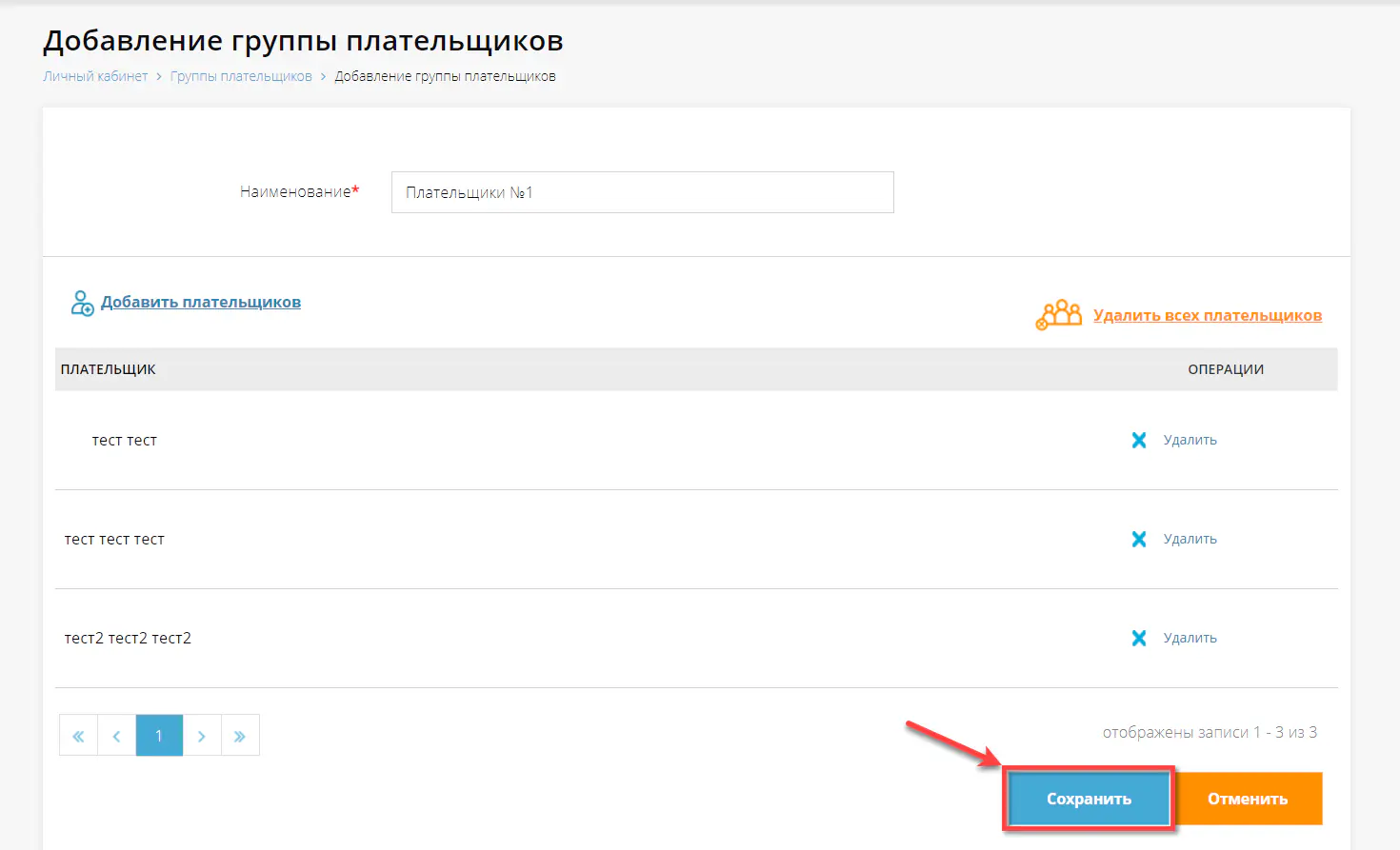Viewport: 1400px width, 850px height.
Task: Click the Добавить плательщиков link
Action: (x=200, y=302)
